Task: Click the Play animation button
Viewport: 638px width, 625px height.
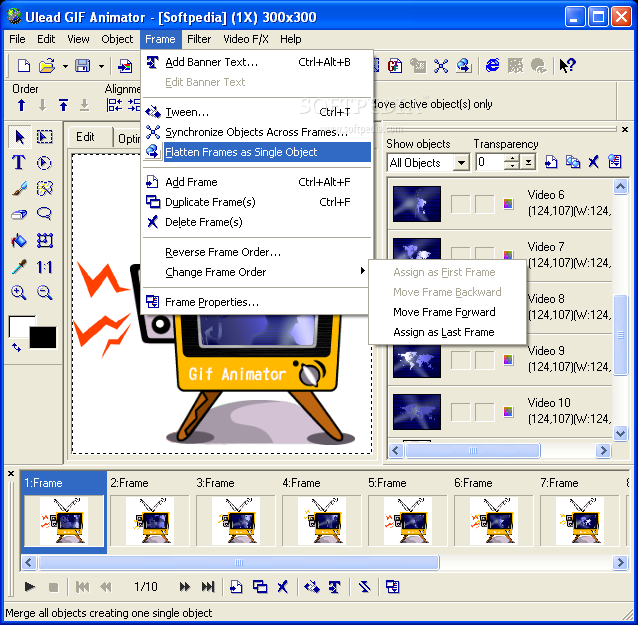Action: click(29, 586)
